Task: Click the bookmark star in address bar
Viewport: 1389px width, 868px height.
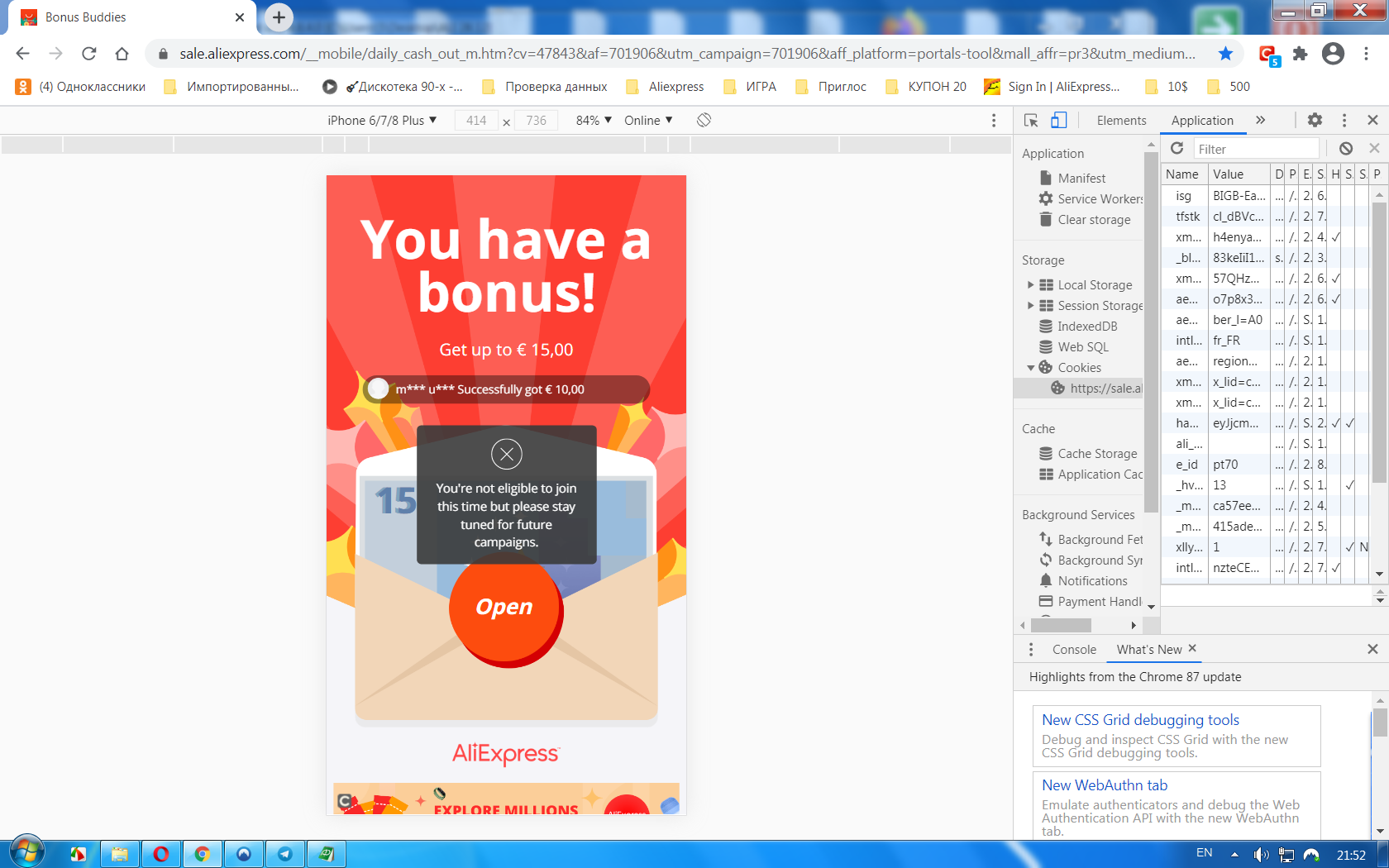Action: (x=1225, y=54)
